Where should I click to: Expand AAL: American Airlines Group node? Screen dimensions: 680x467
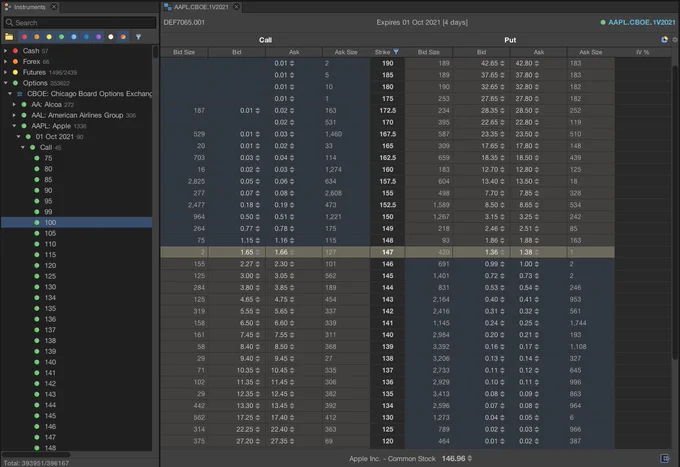[14, 115]
